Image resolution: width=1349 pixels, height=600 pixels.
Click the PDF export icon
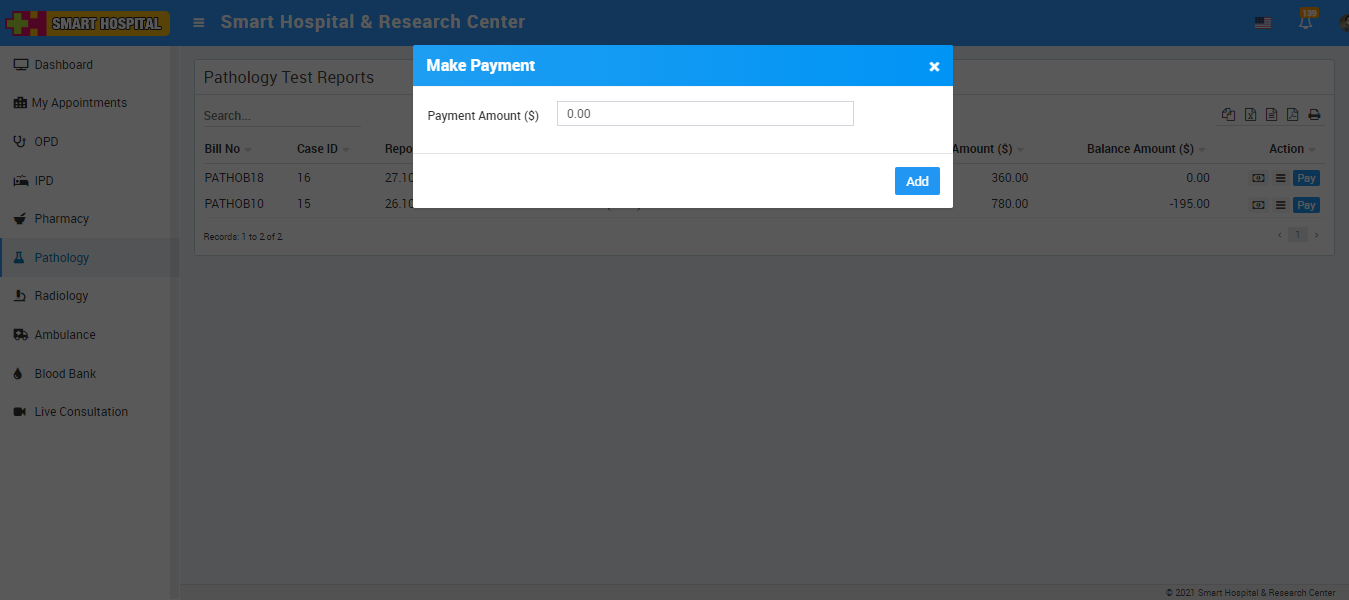pyautogui.click(x=1292, y=115)
